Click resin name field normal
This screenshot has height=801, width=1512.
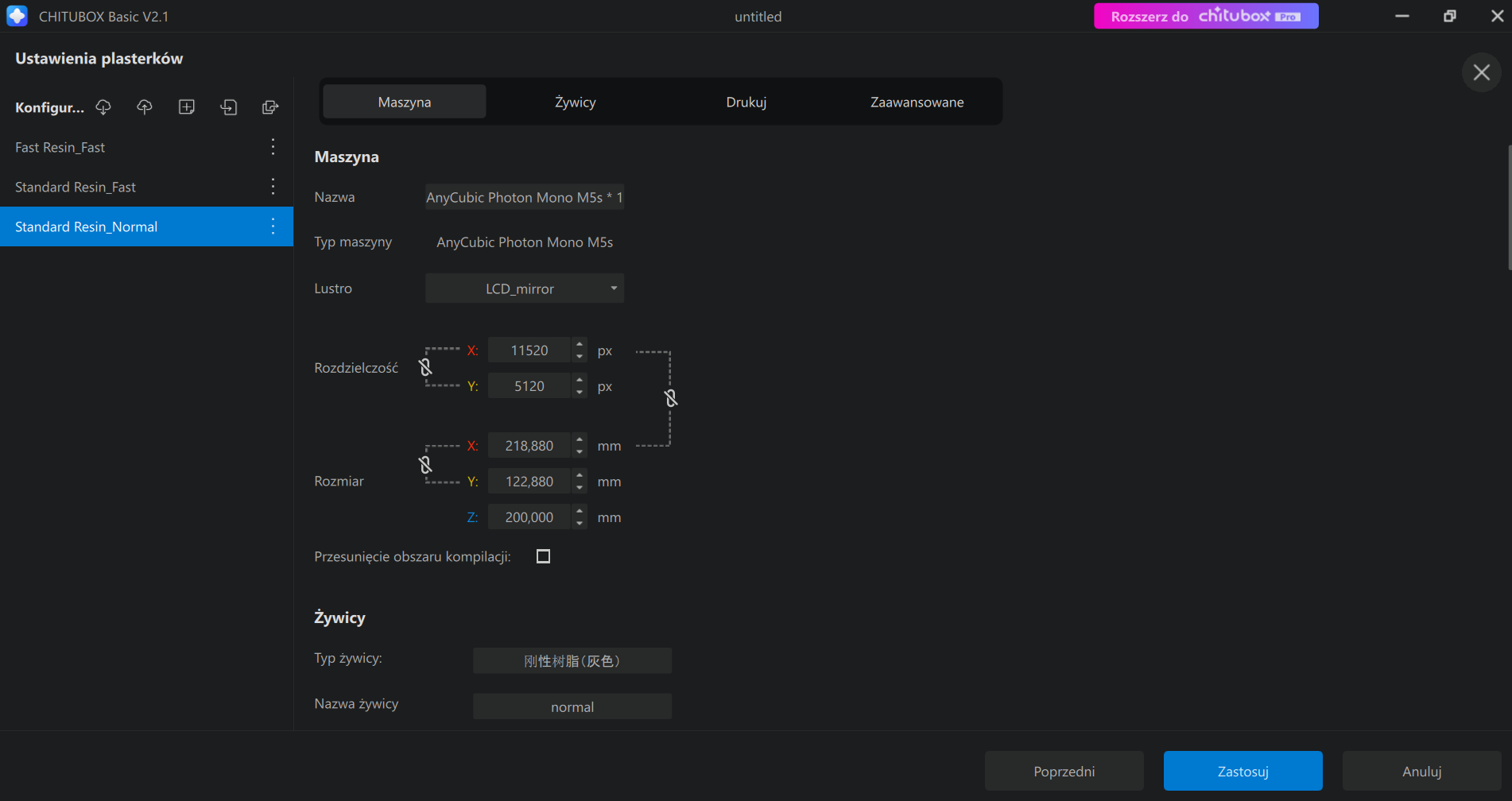pos(572,706)
